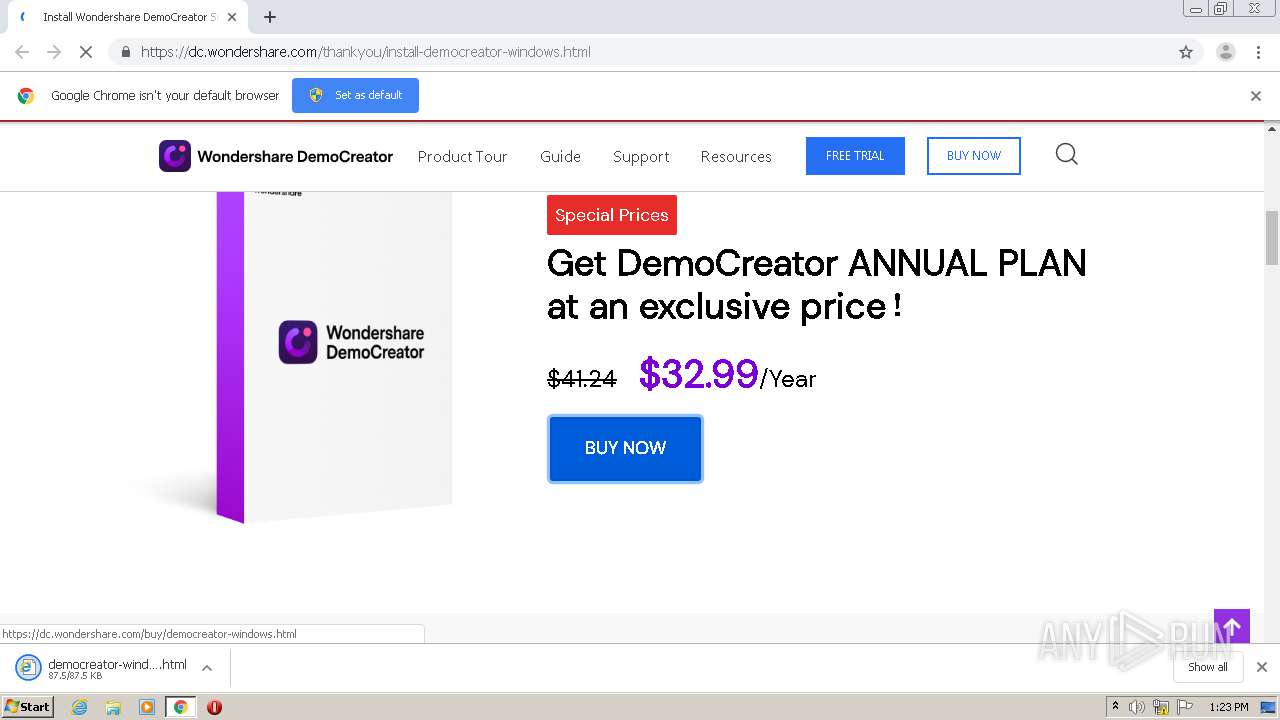Close the downloads shelf

pos(1262,667)
